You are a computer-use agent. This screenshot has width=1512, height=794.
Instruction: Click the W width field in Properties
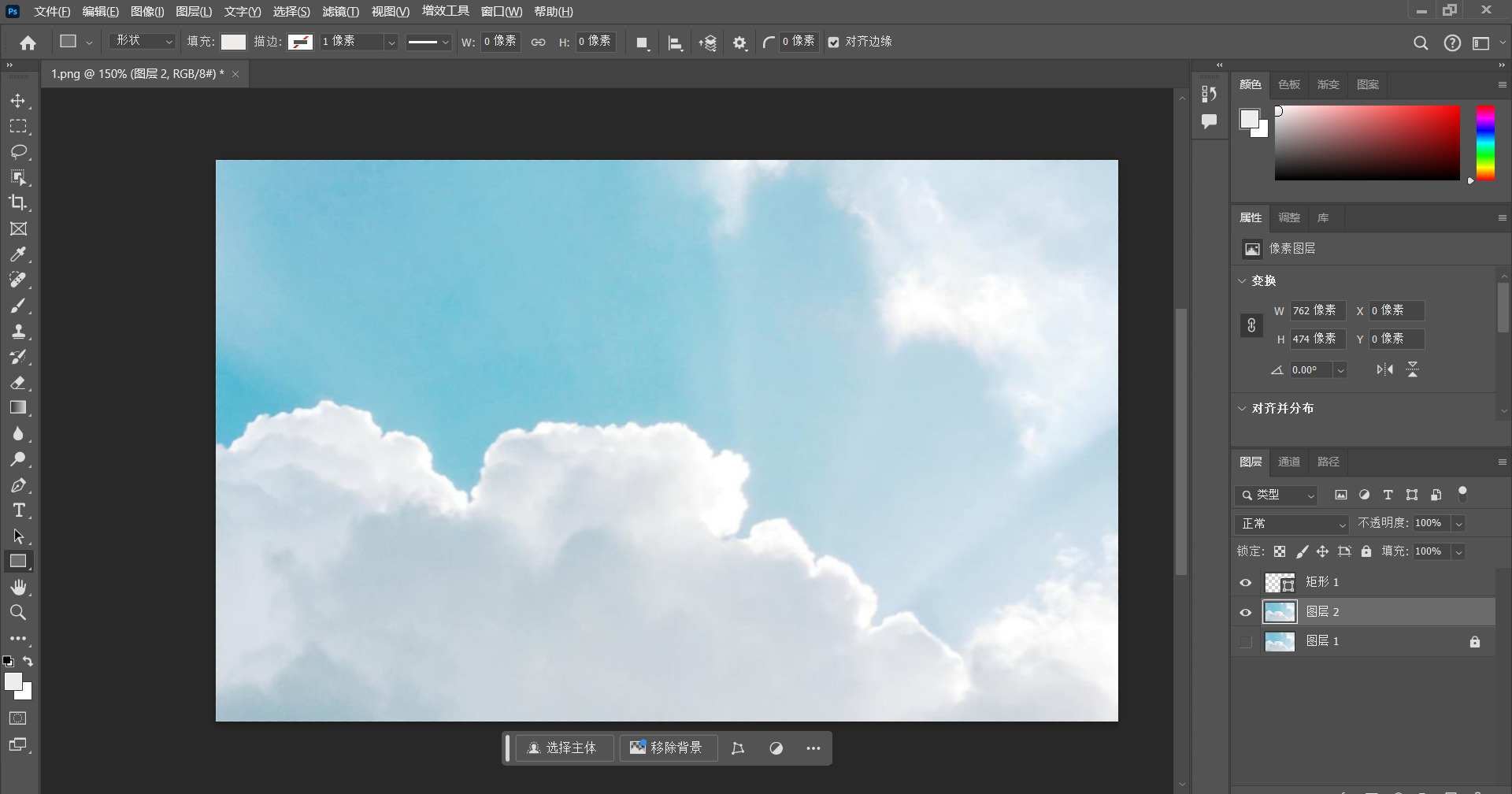[x=1317, y=310]
